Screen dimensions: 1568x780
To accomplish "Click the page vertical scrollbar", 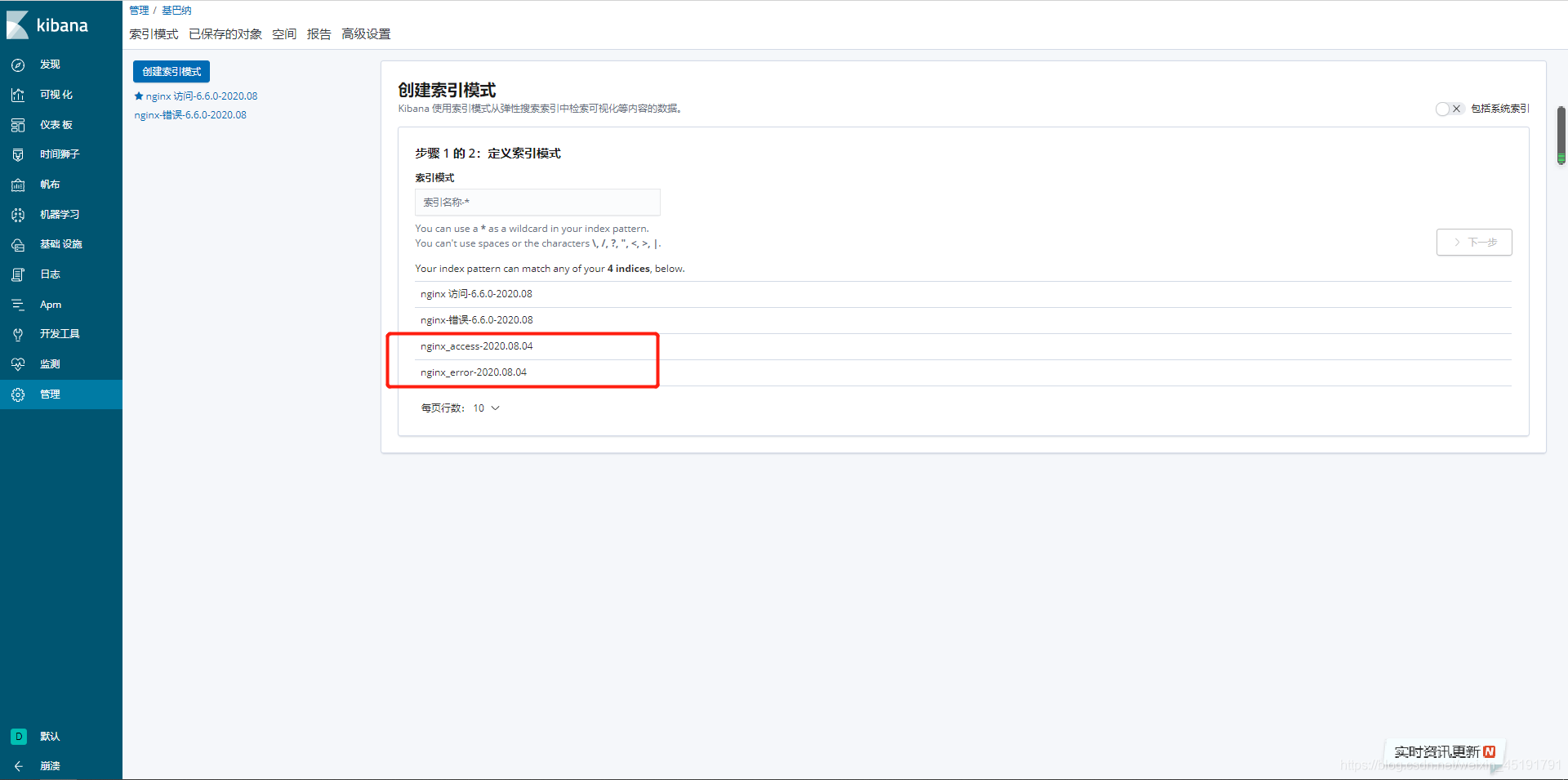I will [1561, 135].
